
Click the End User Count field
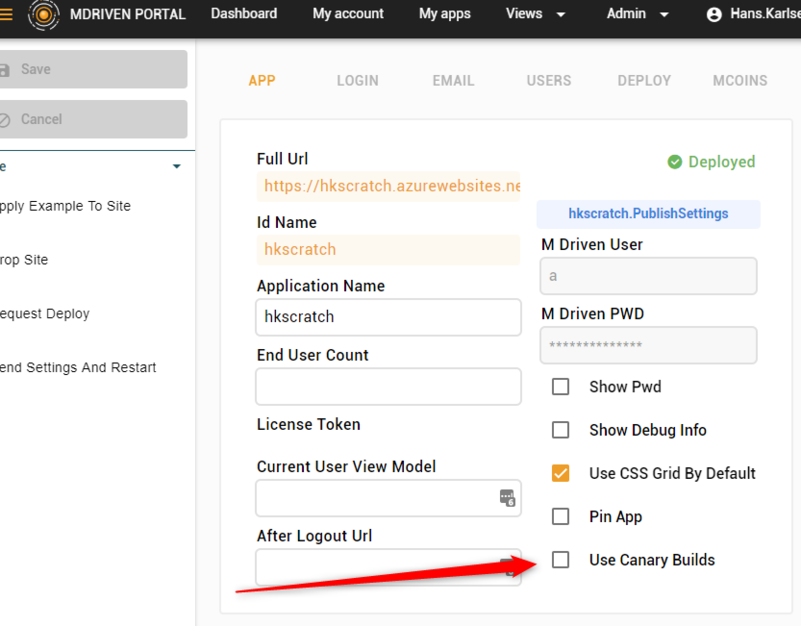(388, 386)
